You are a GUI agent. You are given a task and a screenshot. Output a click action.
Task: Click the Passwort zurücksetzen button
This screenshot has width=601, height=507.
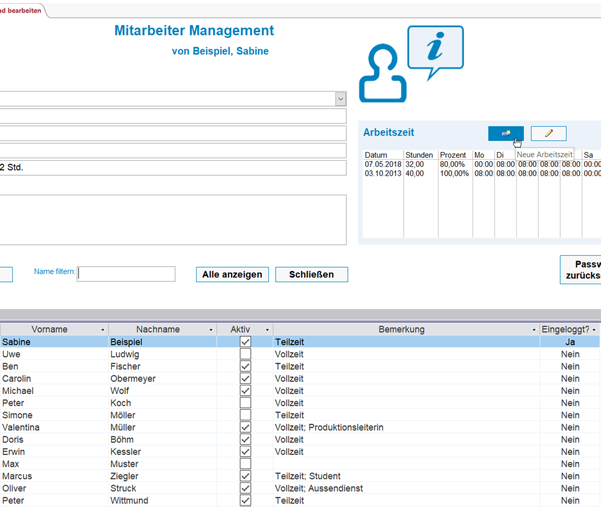580,270
